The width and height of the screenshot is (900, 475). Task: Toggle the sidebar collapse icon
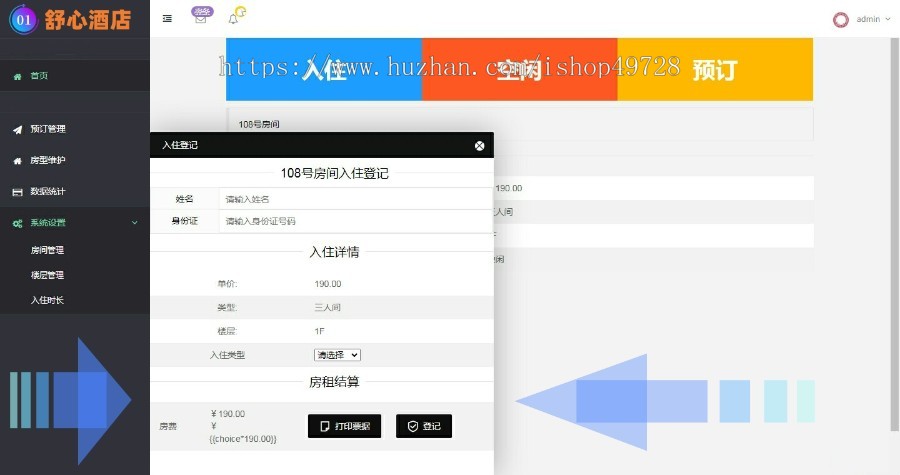click(x=167, y=19)
